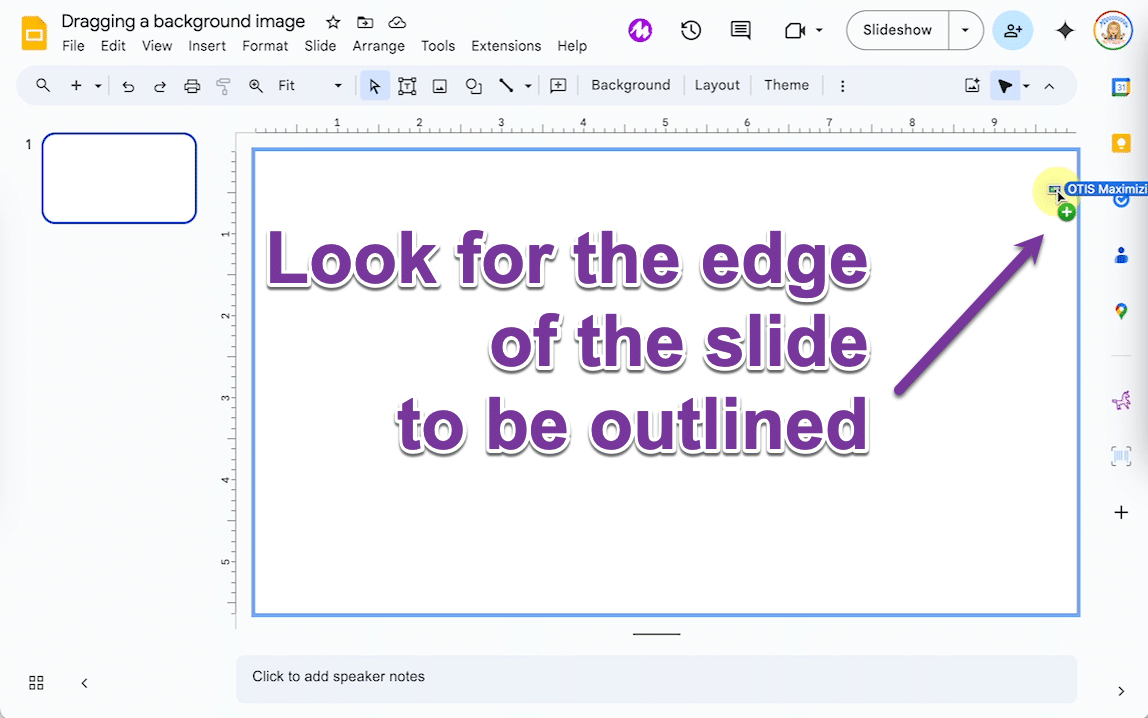
Task: Show more toolbar options three dots
Action: point(843,86)
